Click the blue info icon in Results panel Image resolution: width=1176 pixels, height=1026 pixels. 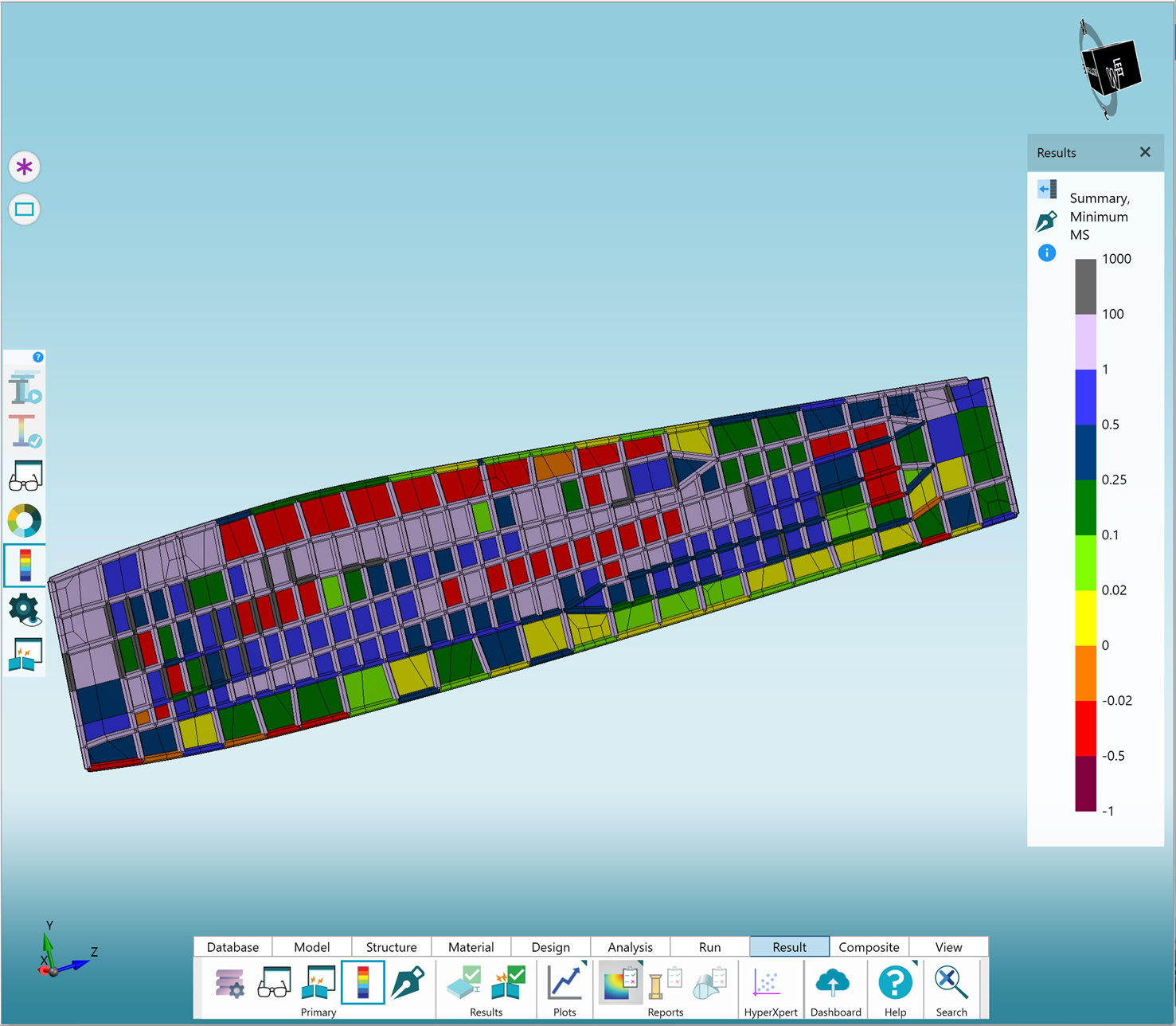1047,253
